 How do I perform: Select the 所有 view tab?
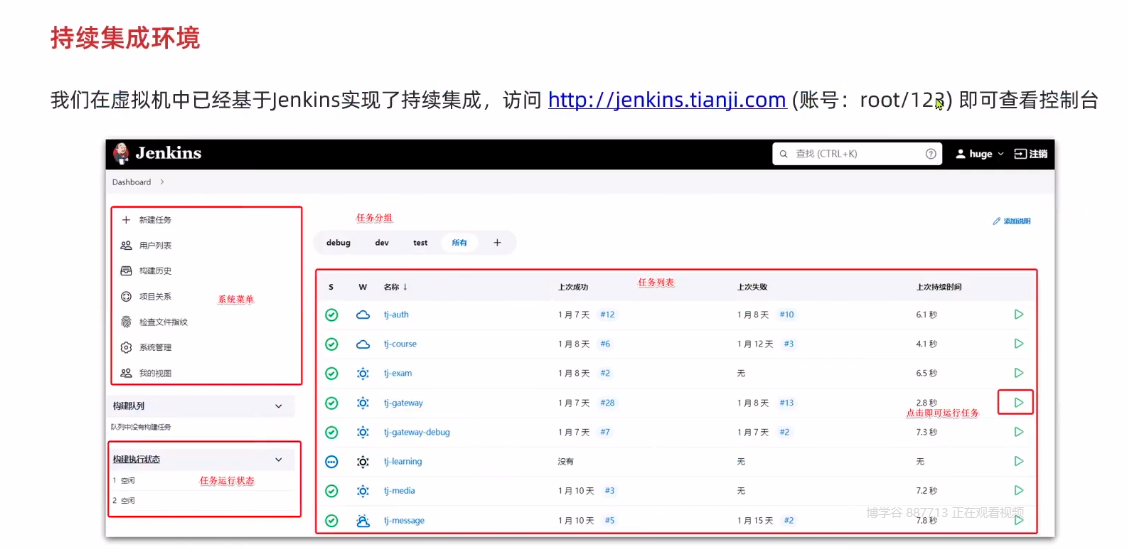pyautogui.click(x=459, y=243)
